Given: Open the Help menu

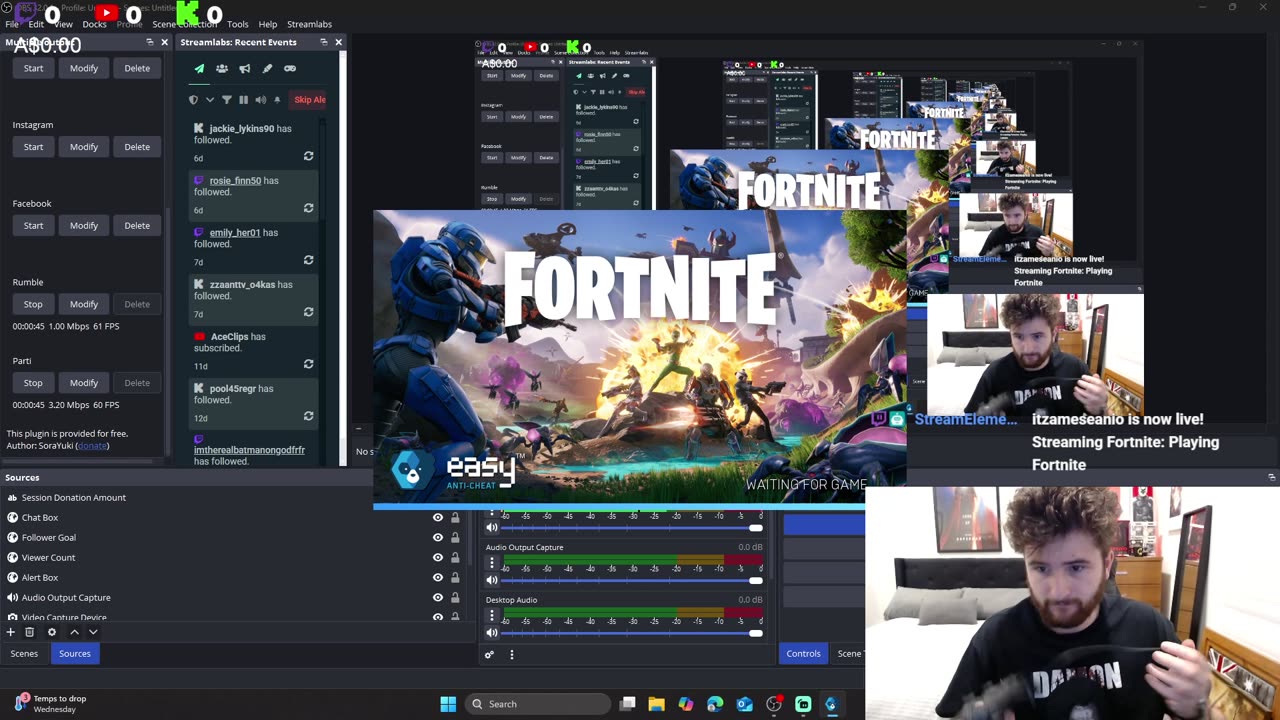Looking at the screenshot, I should (x=268, y=24).
